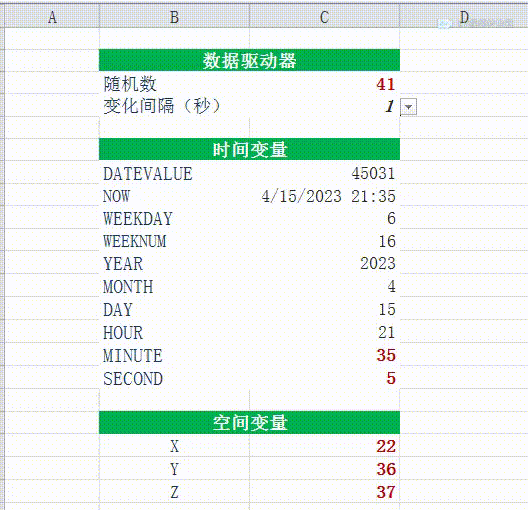Select column A header
Screen dimensions: 528x510
point(52,16)
